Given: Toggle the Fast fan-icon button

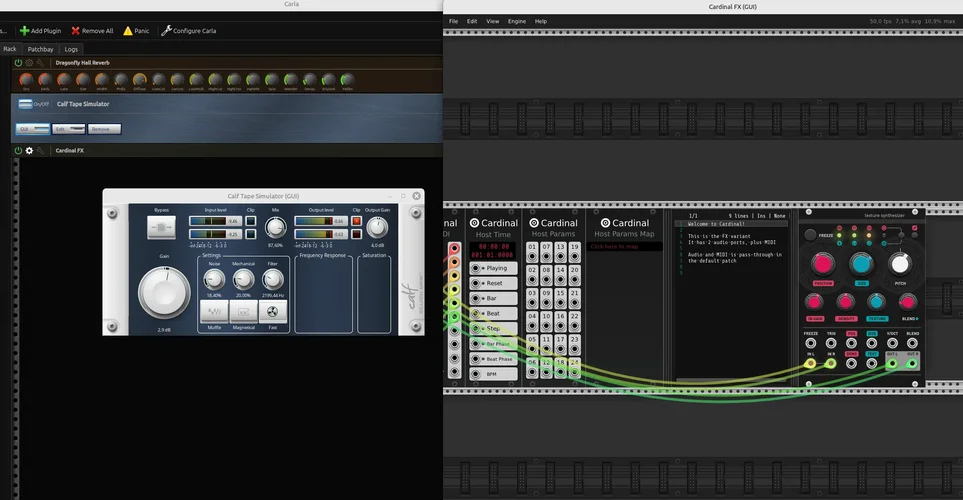Looking at the screenshot, I should [x=273, y=312].
